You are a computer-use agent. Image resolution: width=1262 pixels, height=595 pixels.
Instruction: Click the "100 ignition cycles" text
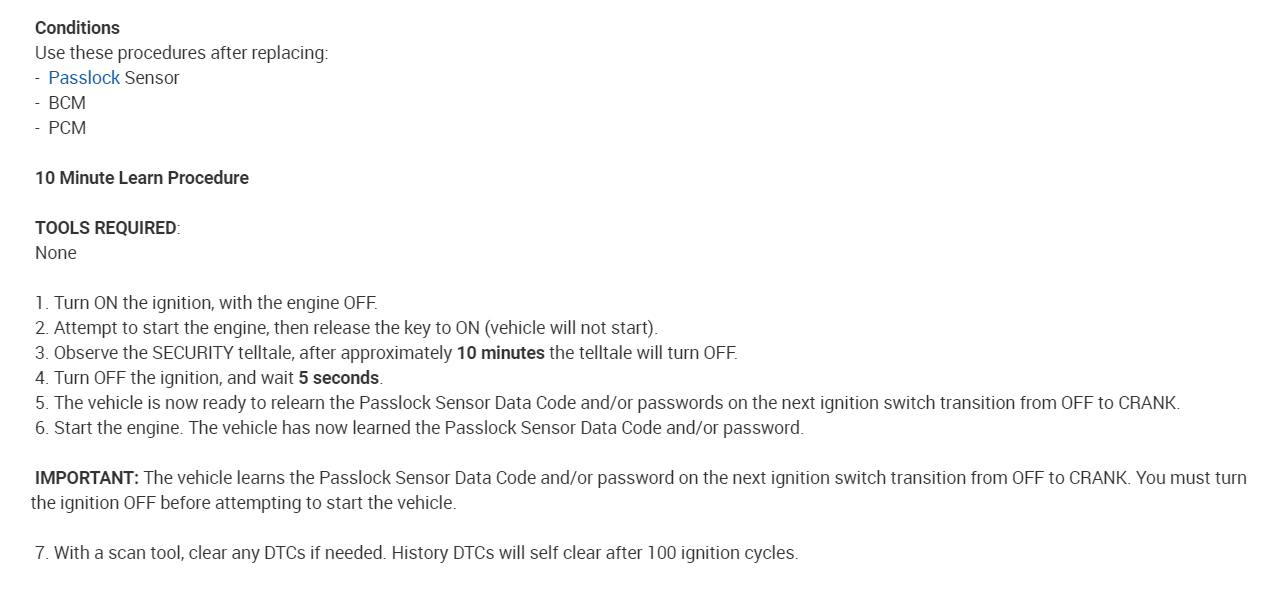(x=722, y=553)
